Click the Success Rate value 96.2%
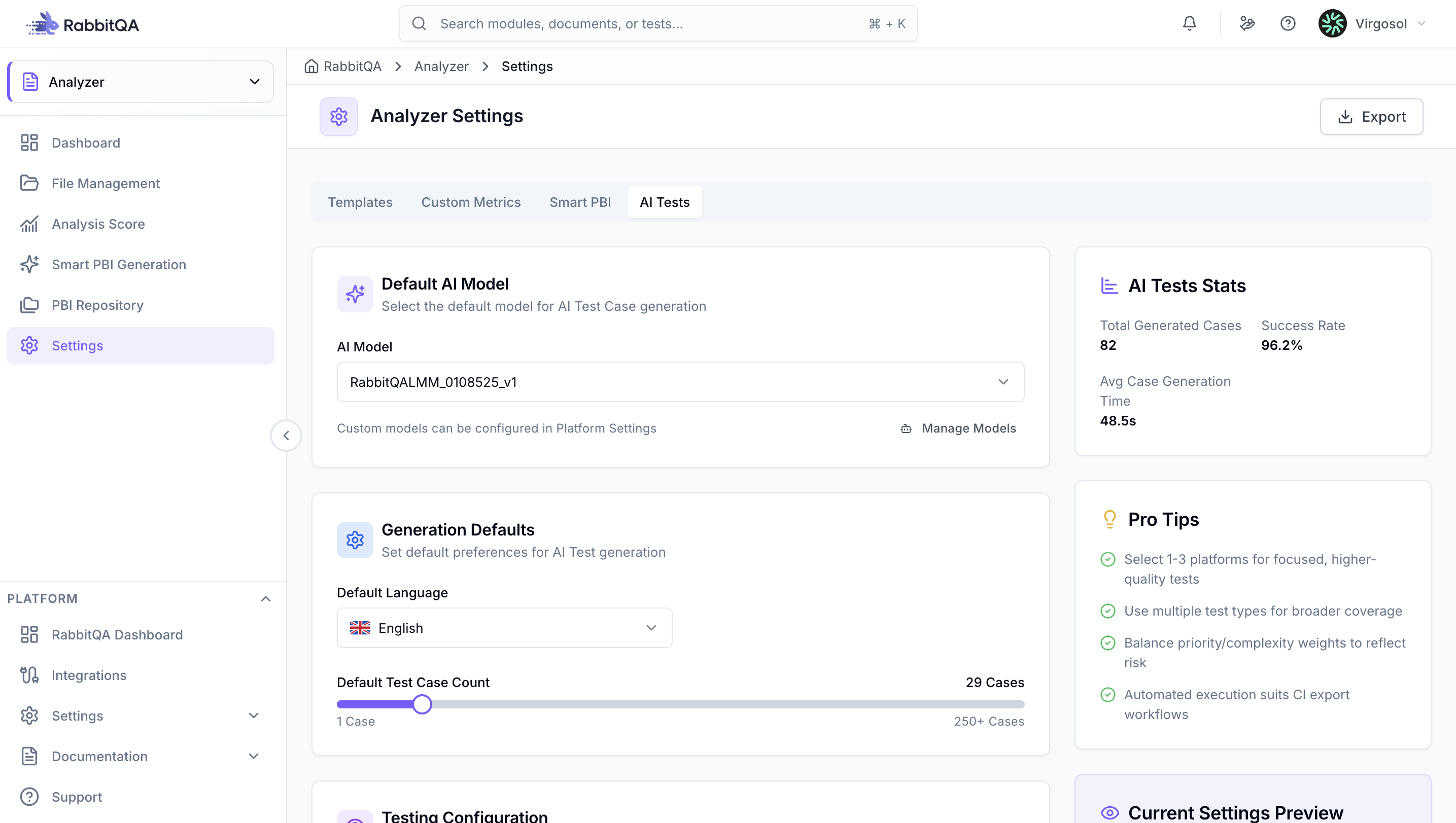The image size is (1456, 823). [x=1281, y=345]
